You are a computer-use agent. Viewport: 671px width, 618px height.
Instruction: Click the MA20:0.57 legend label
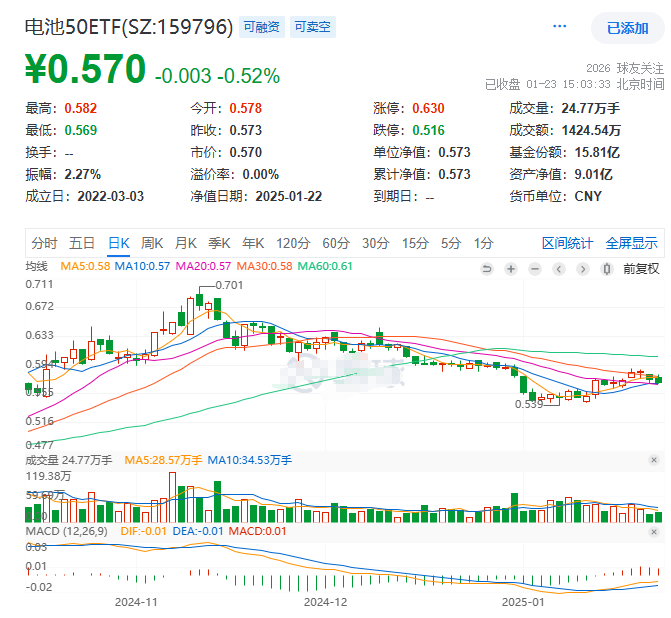[x=203, y=266]
